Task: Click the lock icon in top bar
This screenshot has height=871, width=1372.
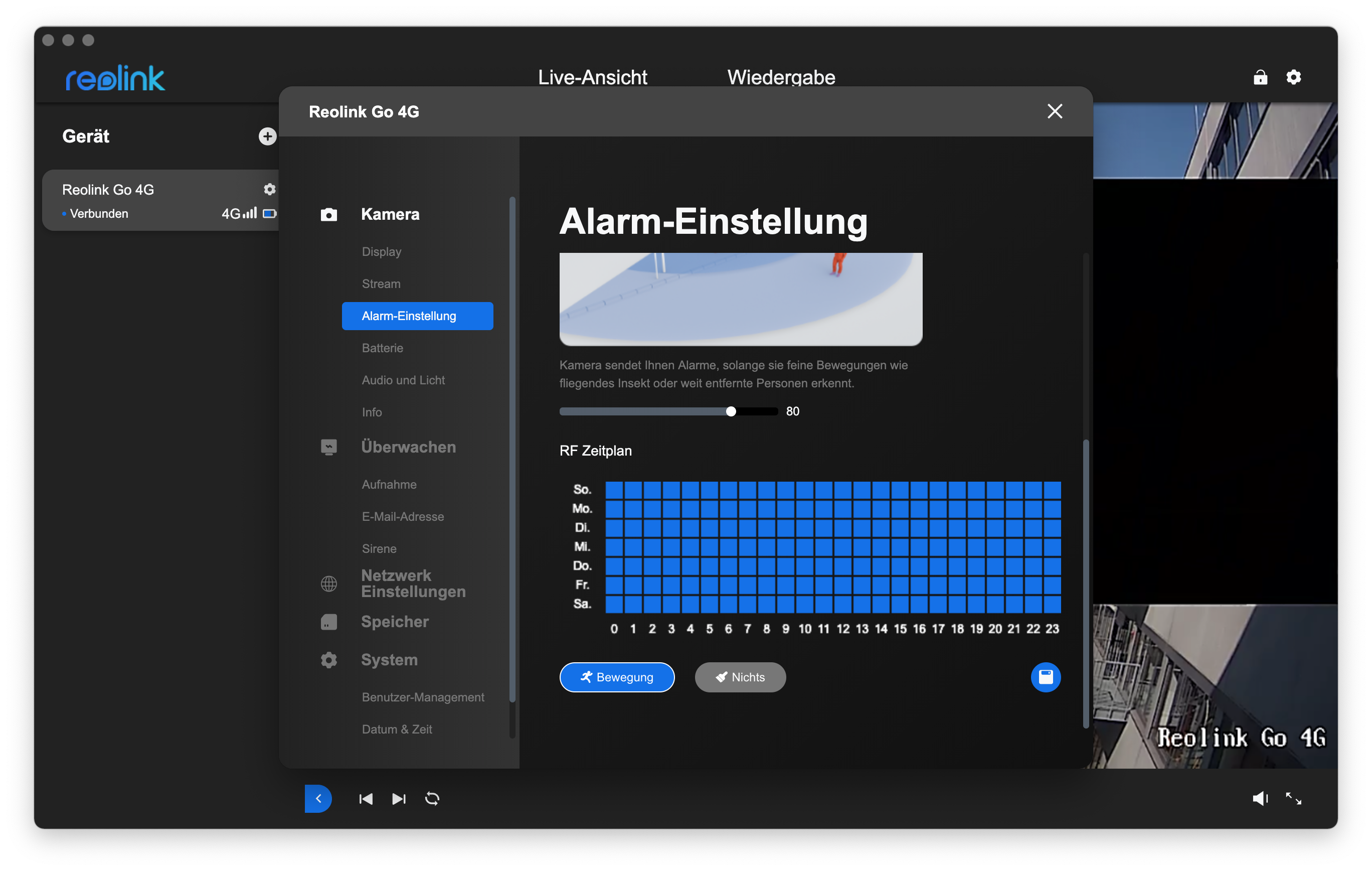Action: (1260, 77)
